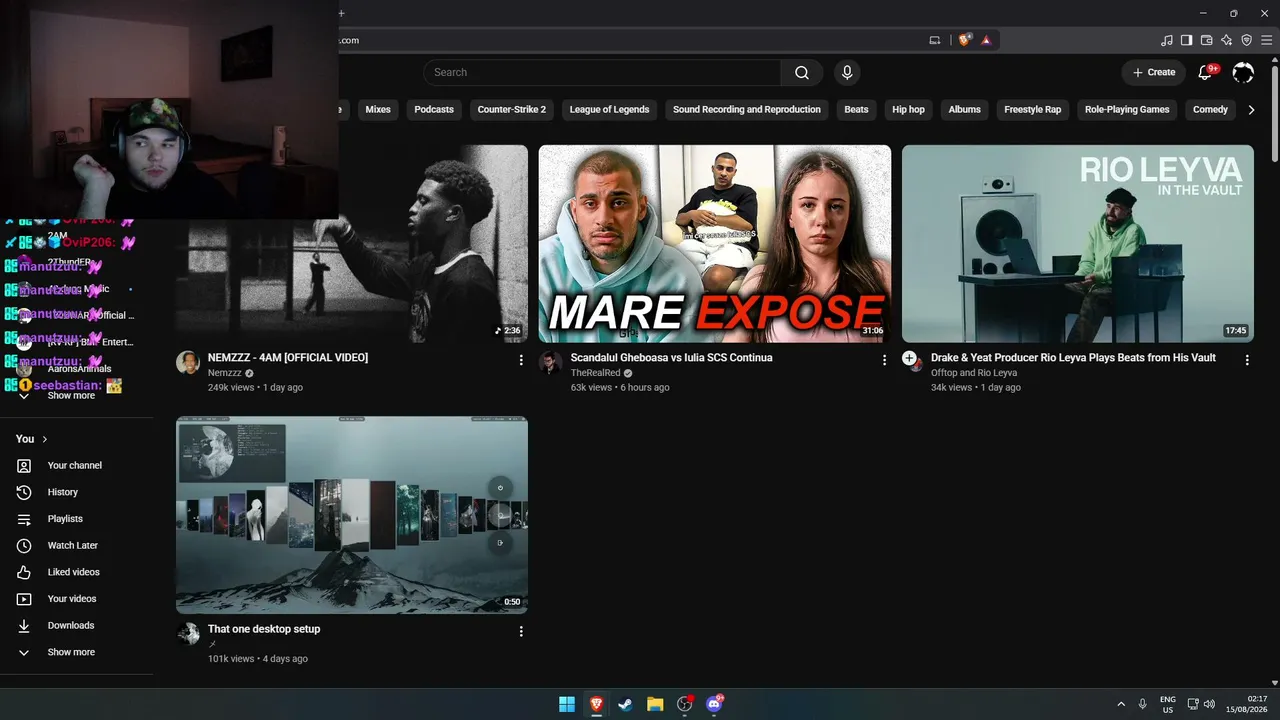This screenshot has width=1280, height=720.
Task: Open the Brave Wallet icon
Action: pos(1207,40)
